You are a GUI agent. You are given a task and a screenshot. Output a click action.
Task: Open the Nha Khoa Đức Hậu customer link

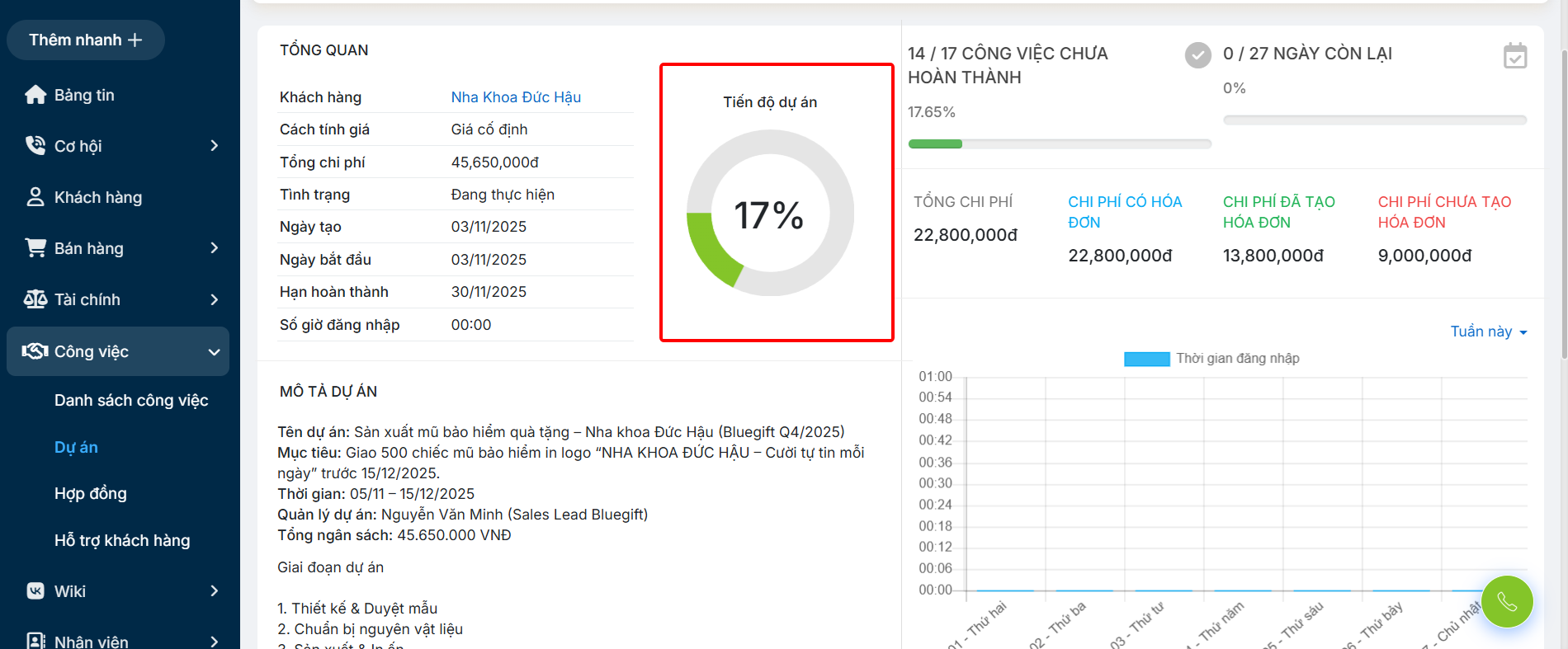516,97
